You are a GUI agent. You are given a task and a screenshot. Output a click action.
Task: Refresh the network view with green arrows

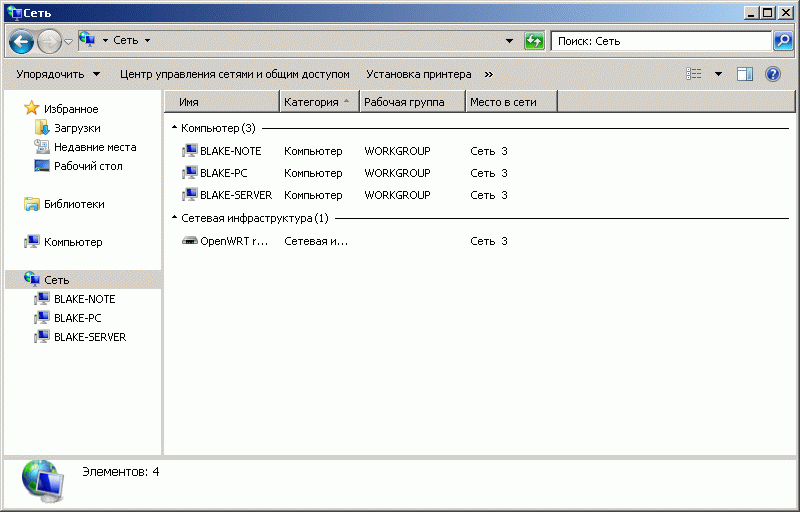534,41
